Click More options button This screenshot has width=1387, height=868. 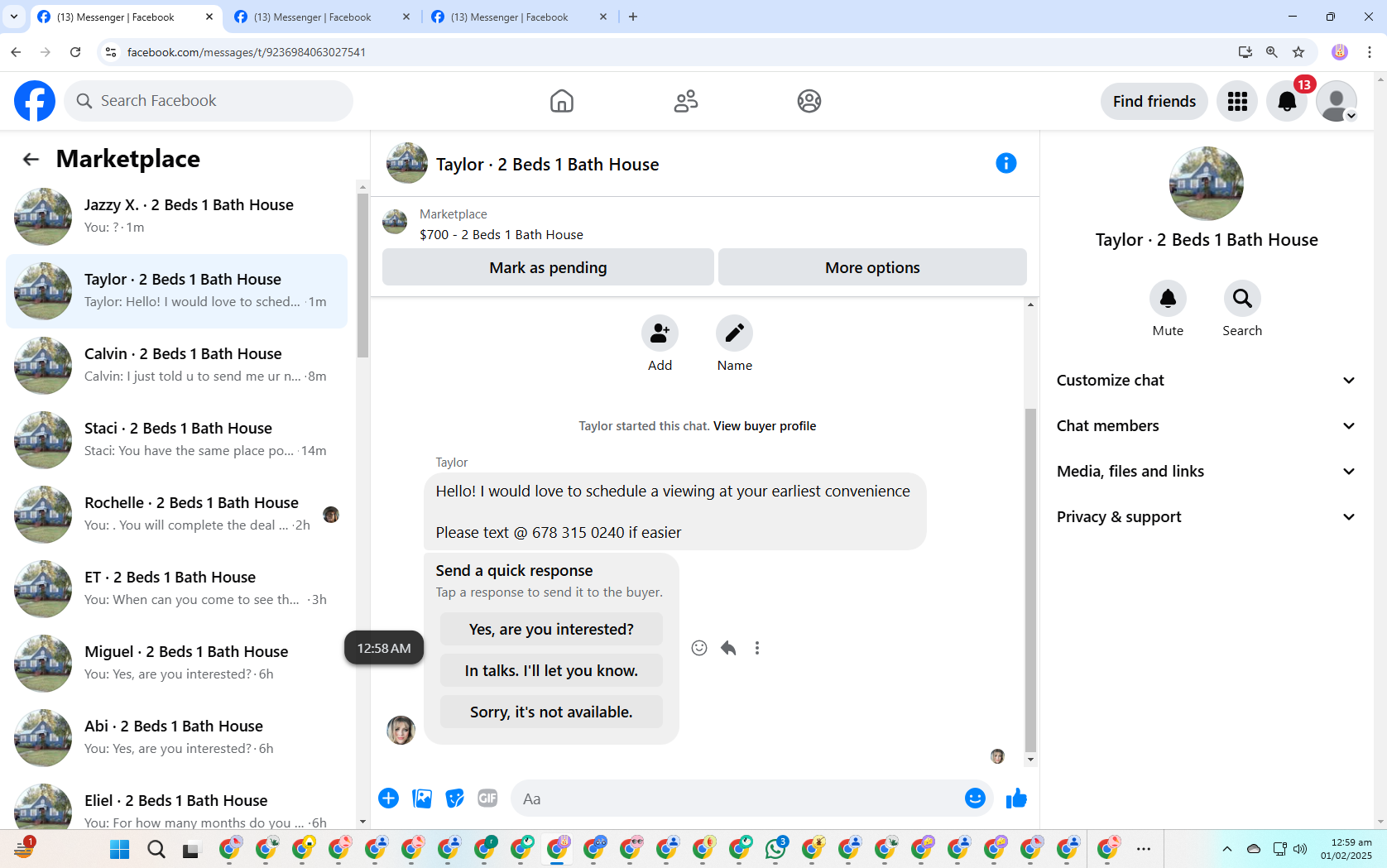tap(872, 267)
